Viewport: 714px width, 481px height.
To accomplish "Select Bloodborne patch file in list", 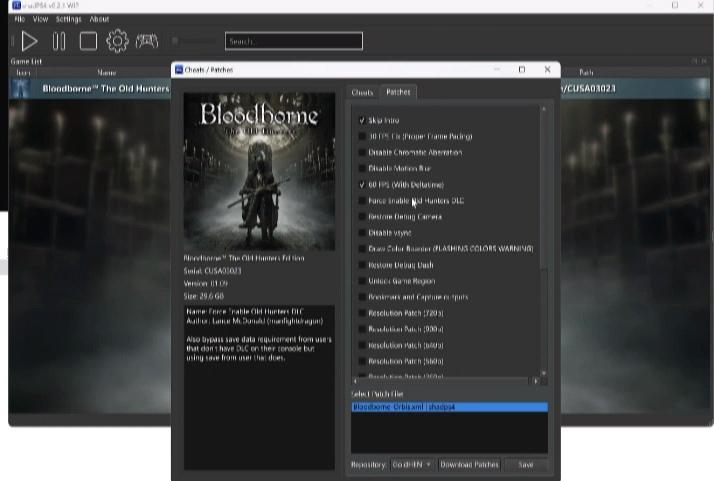I will tap(449, 407).
